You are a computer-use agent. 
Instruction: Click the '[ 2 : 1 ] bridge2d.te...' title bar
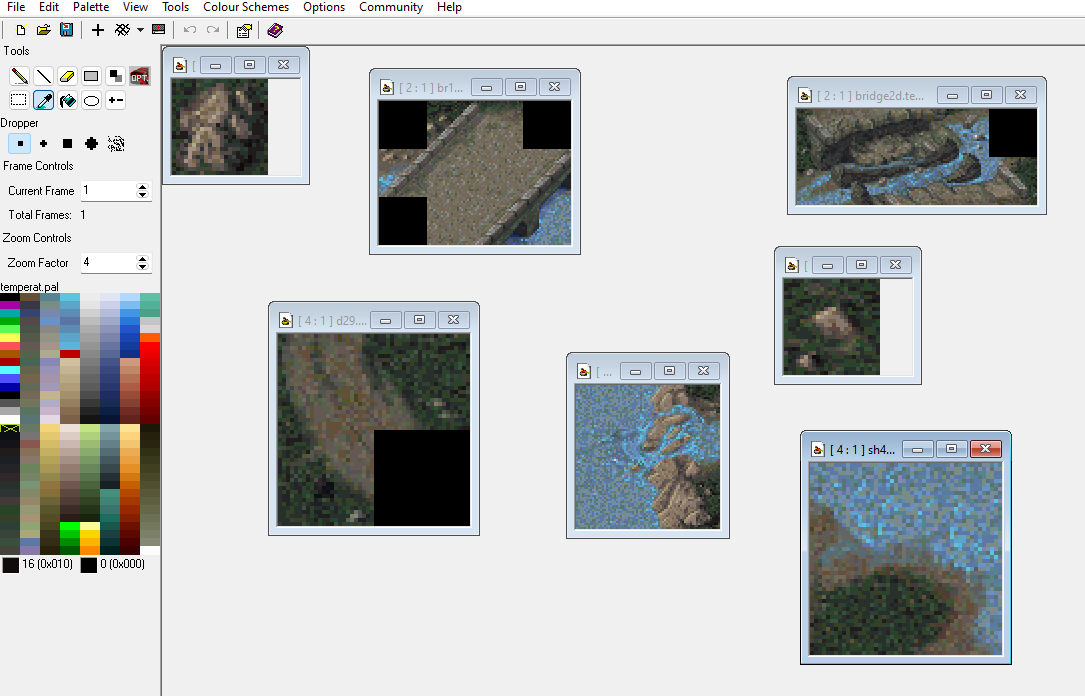click(870, 95)
